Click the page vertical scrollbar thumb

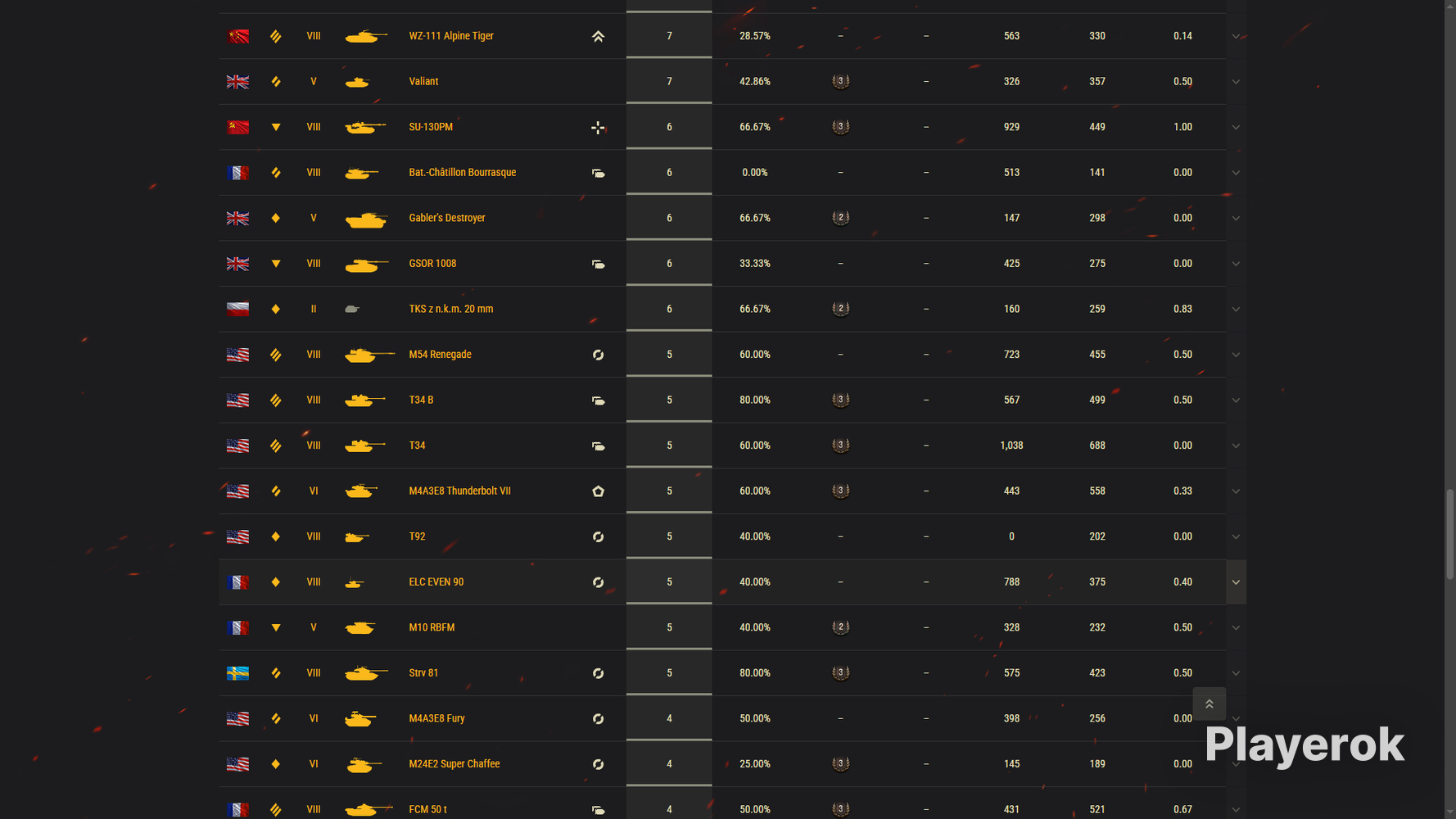pos(1450,534)
